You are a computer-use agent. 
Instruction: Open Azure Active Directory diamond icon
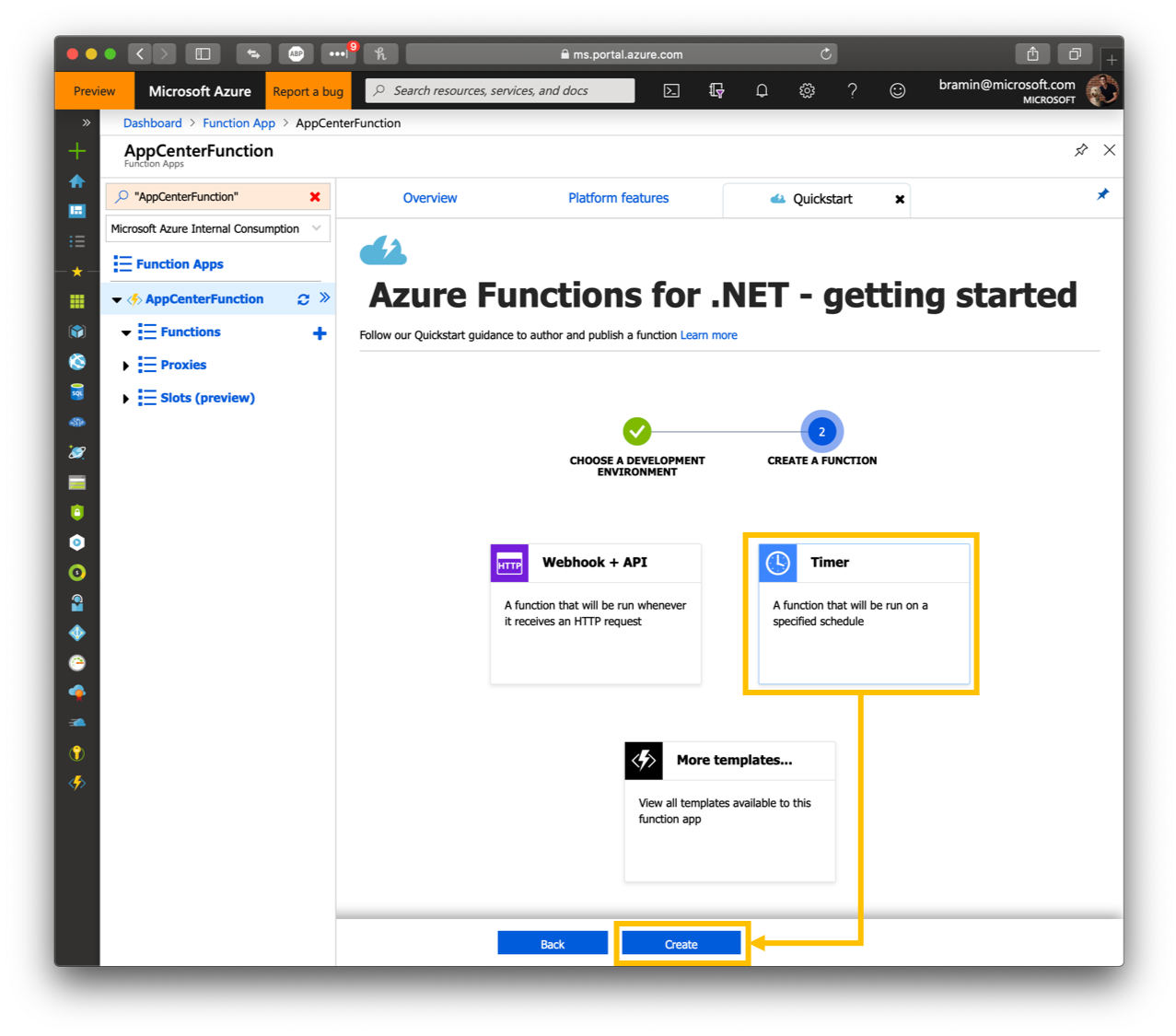tap(77, 633)
